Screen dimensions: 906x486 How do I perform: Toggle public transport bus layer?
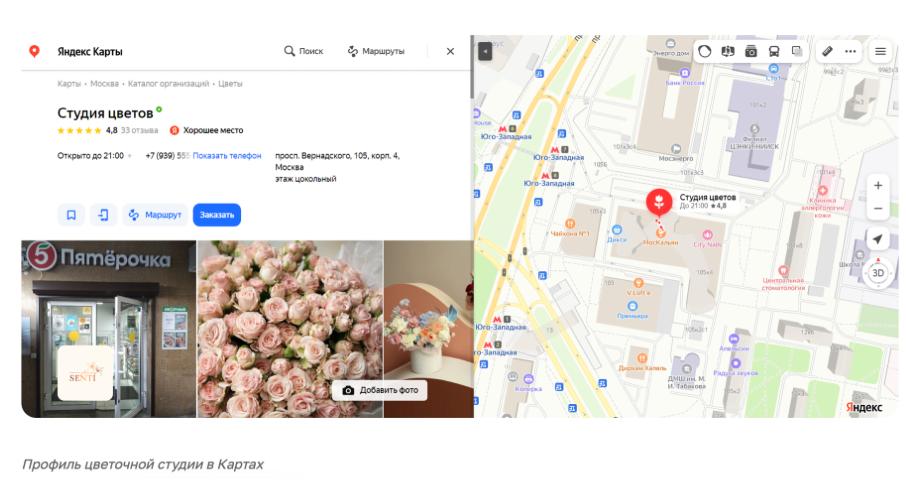774,51
